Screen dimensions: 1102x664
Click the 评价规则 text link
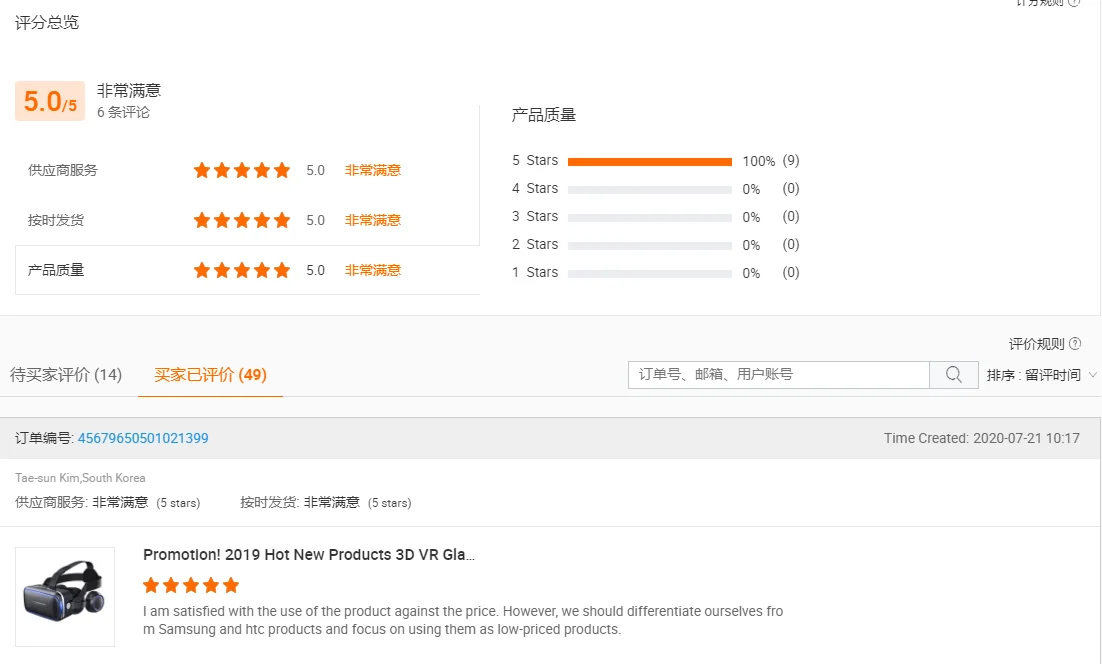tap(1037, 344)
